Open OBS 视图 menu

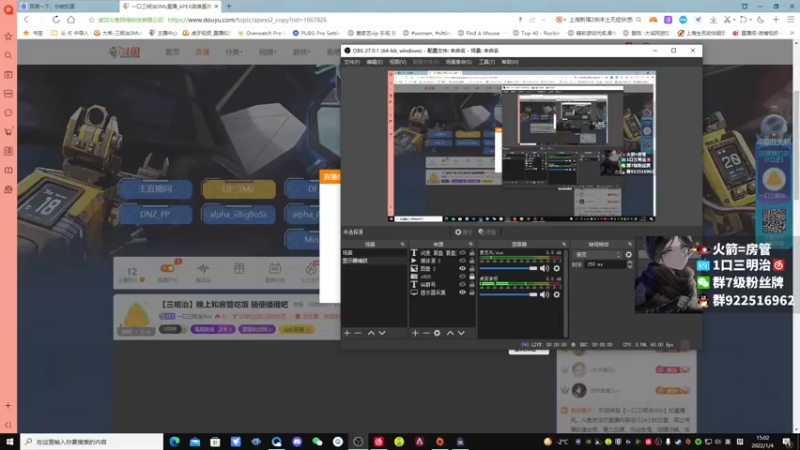pyautogui.click(x=397, y=62)
